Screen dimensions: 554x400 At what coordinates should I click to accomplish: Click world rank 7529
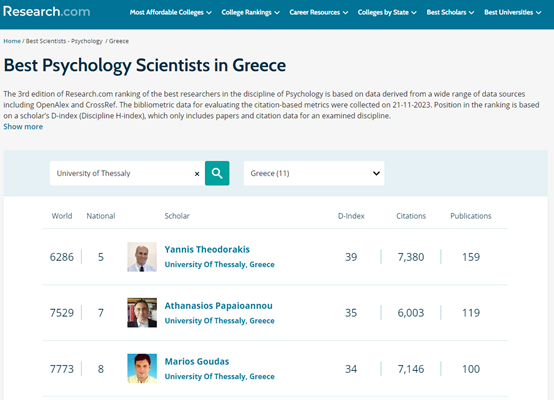click(x=62, y=313)
